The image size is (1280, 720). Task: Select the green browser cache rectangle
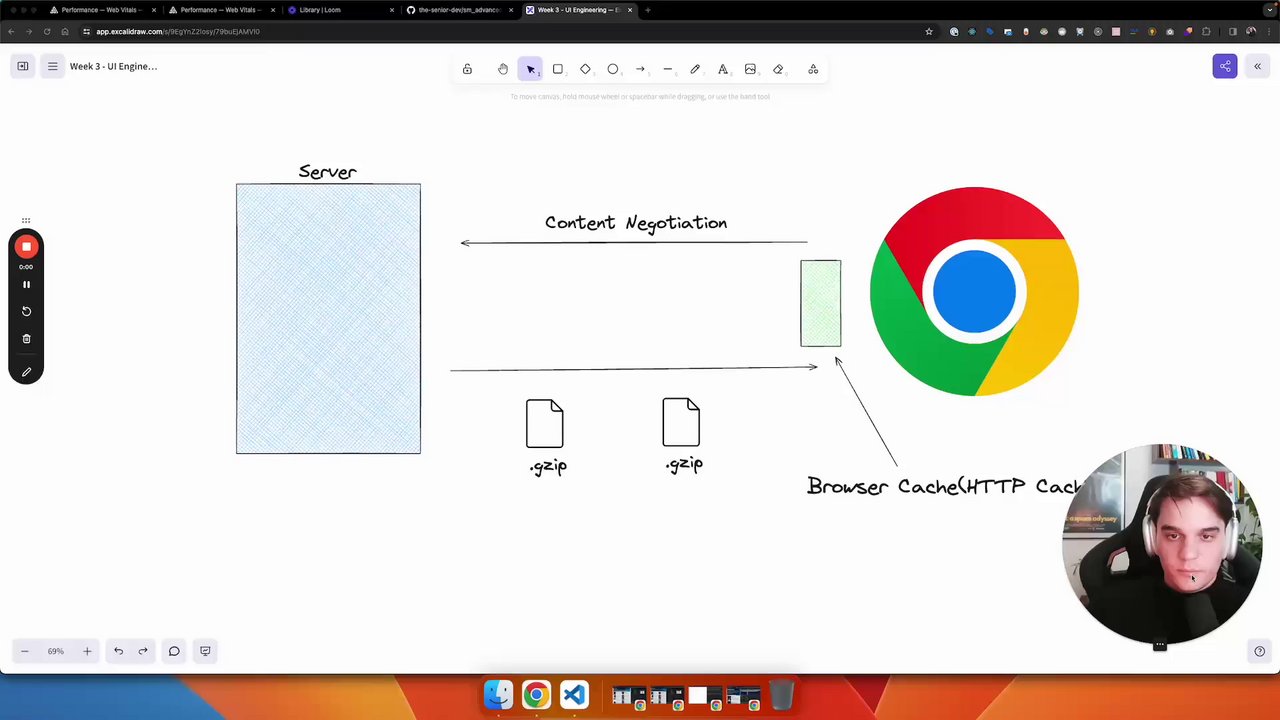point(820,303)
